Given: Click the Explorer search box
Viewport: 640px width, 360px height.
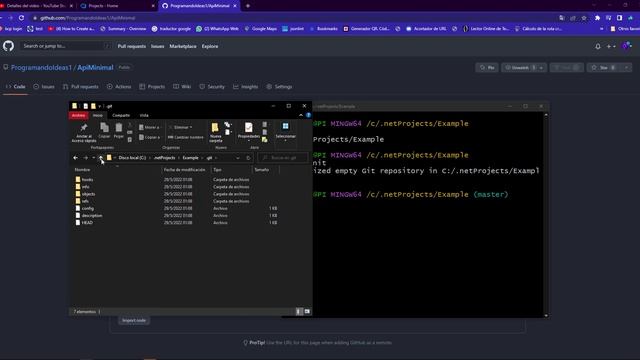Looking at the screenshot, I should (x=283, y=158).
